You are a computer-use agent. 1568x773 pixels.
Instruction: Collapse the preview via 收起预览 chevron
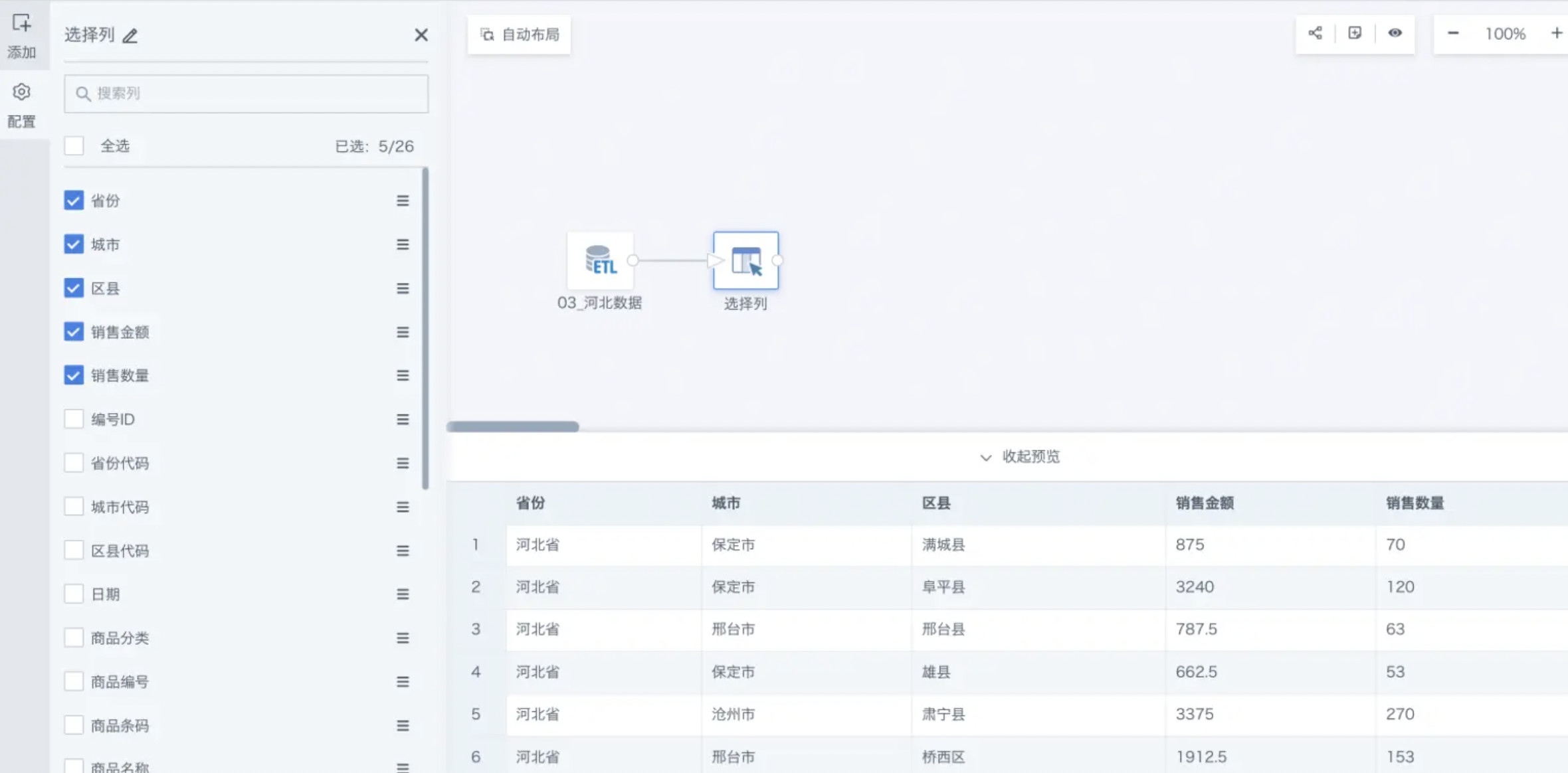tap(986, 458)
